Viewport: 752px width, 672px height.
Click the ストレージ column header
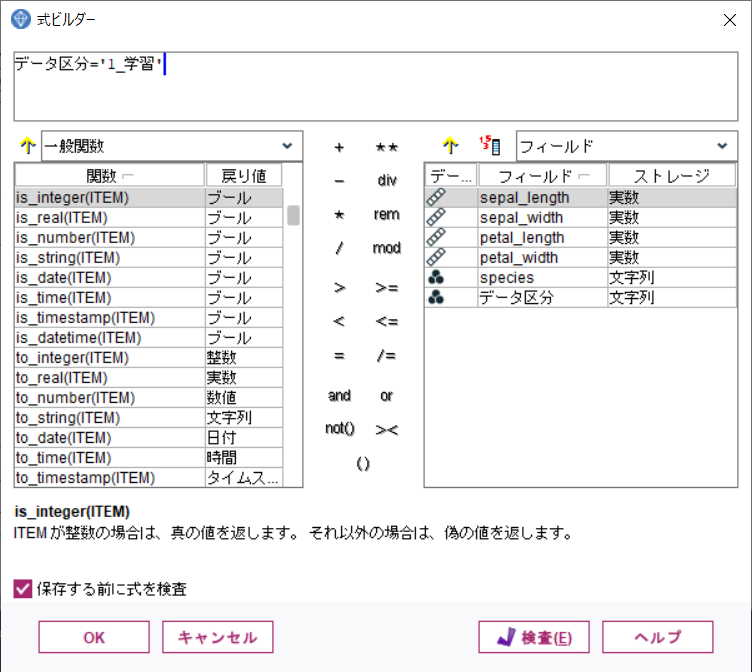coord(672,176)
